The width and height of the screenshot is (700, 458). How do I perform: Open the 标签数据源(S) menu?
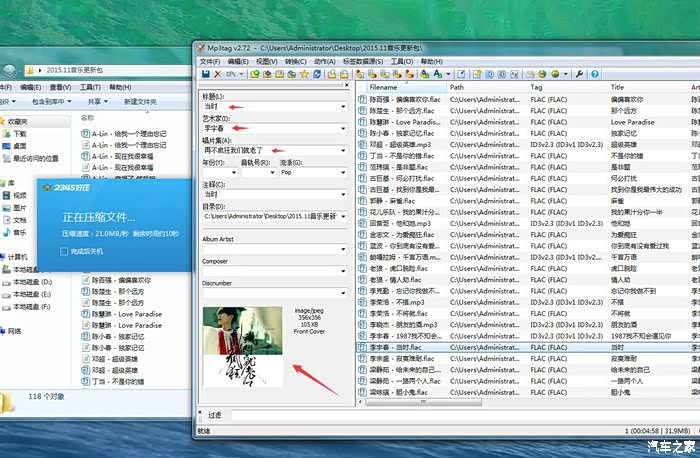pyautogui.click(x=361, y=61)
